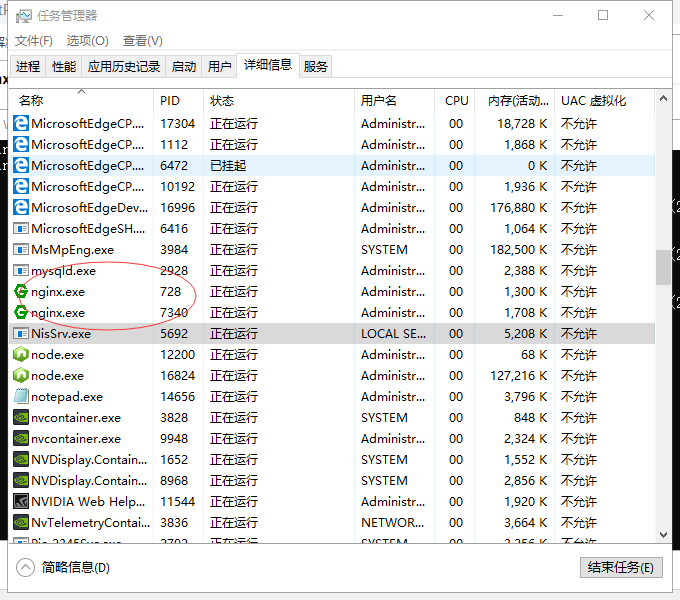Click the node.exe icon for PID 16824
This screenshot has width=680, height=600.
click(21, 375)
